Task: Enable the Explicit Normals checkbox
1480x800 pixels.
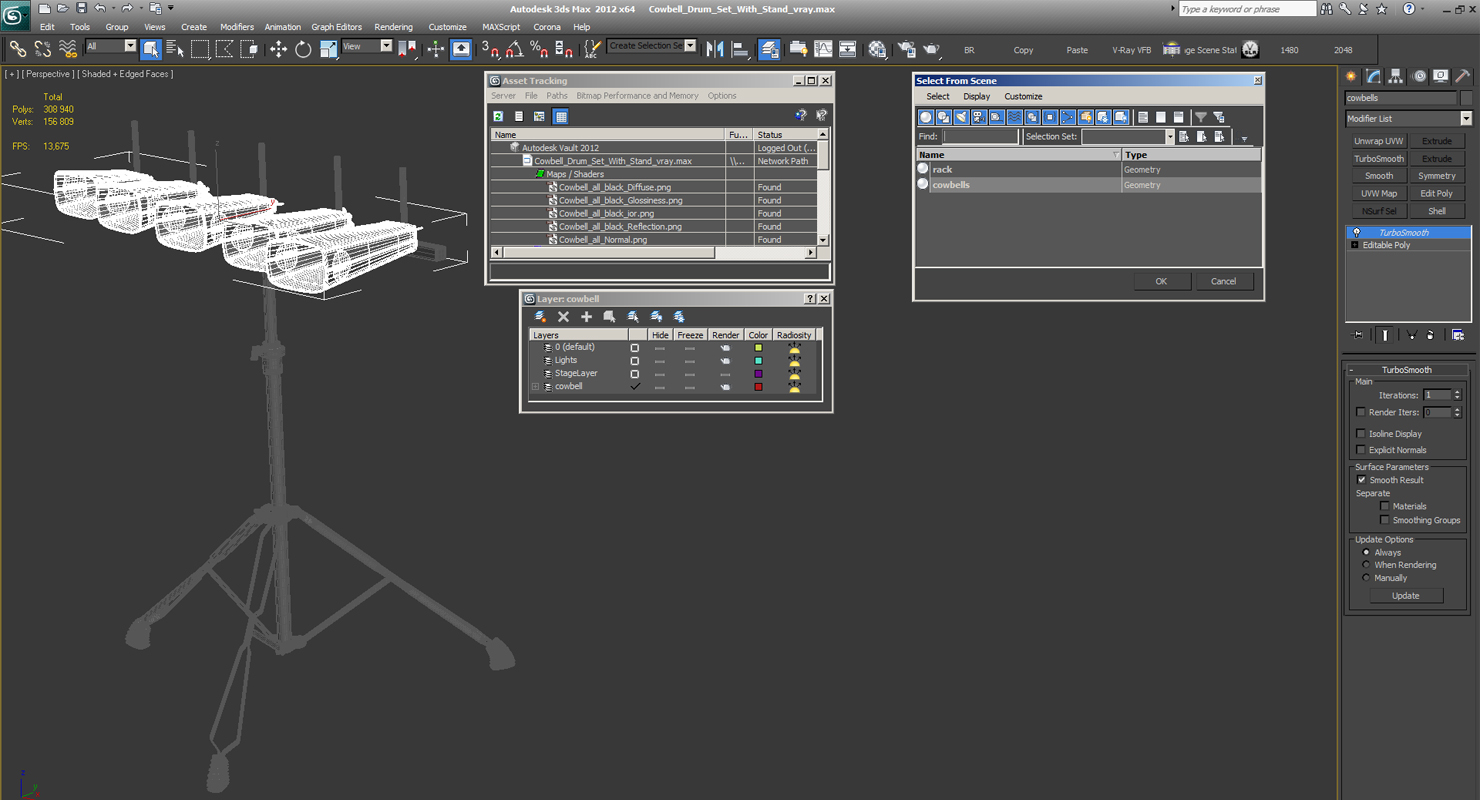Action: click(x=1361, y=449)
